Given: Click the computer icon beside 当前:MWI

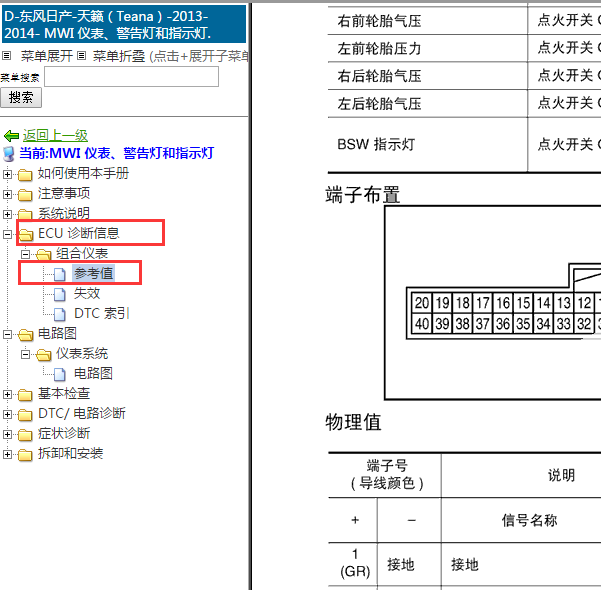Looking at the screenshot, I should click(8, 154).
